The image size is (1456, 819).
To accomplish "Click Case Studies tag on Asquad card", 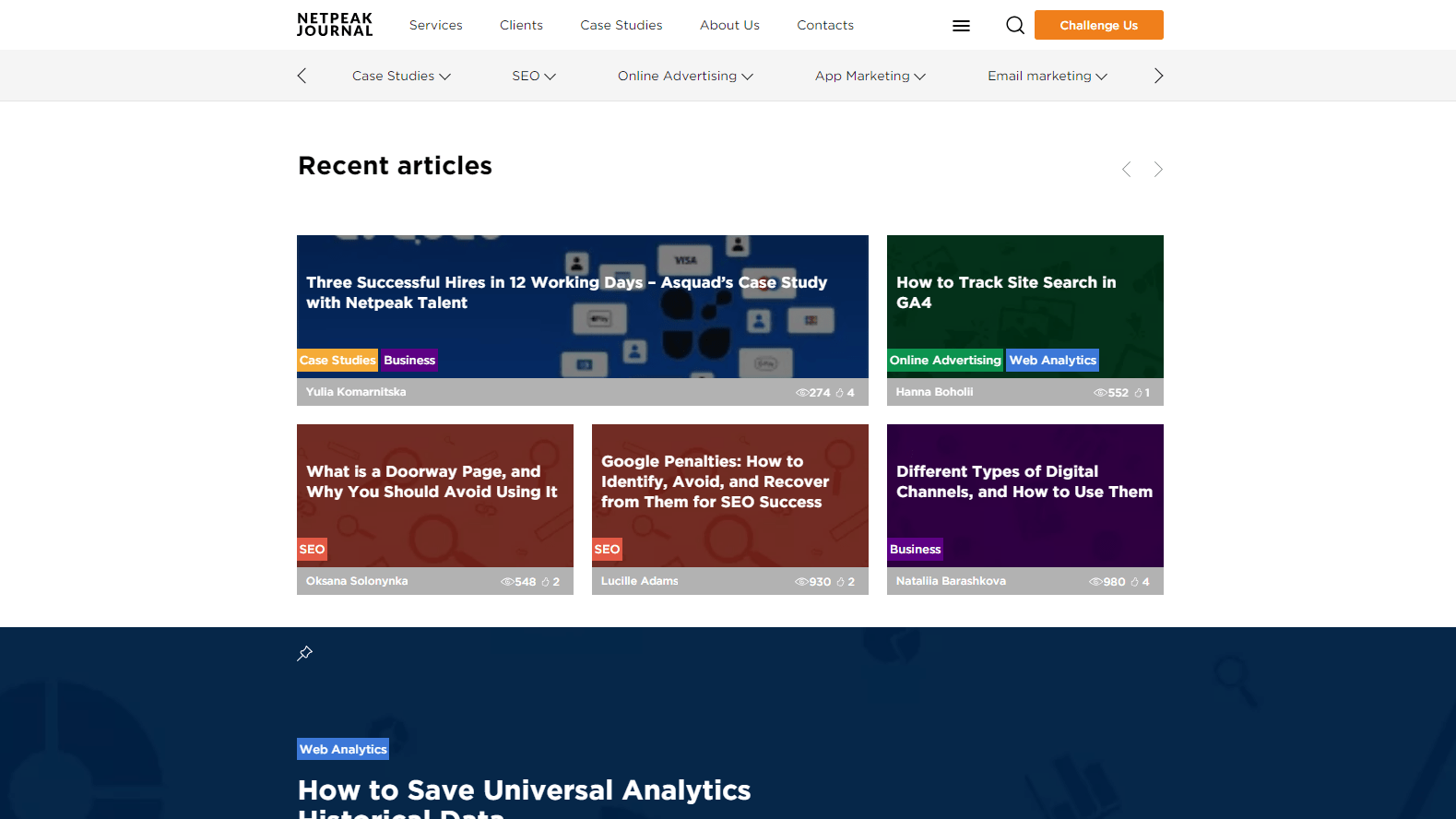I will click(x=337, y=360).
